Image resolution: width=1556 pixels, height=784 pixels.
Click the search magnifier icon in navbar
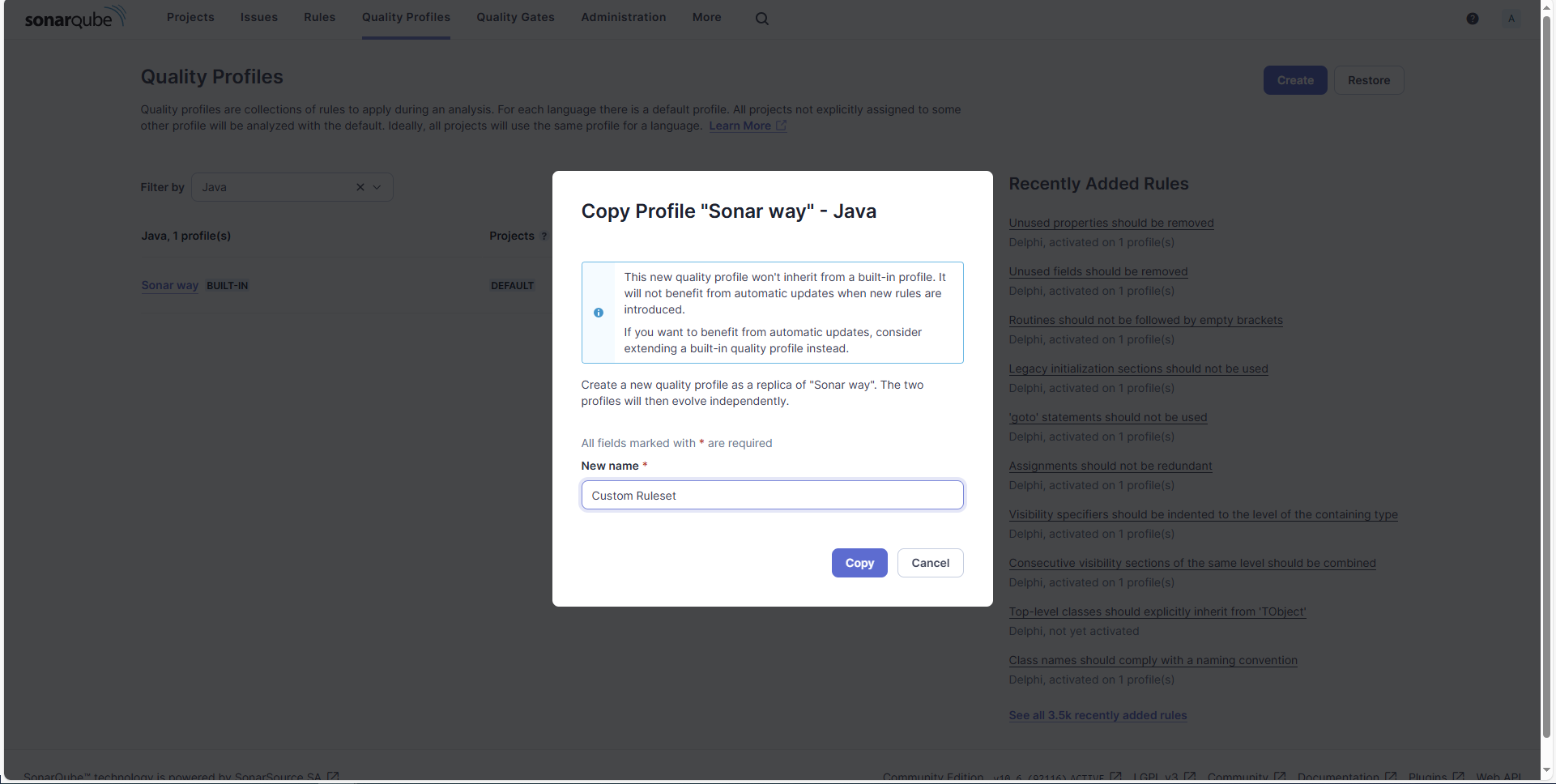click(762, 19)
